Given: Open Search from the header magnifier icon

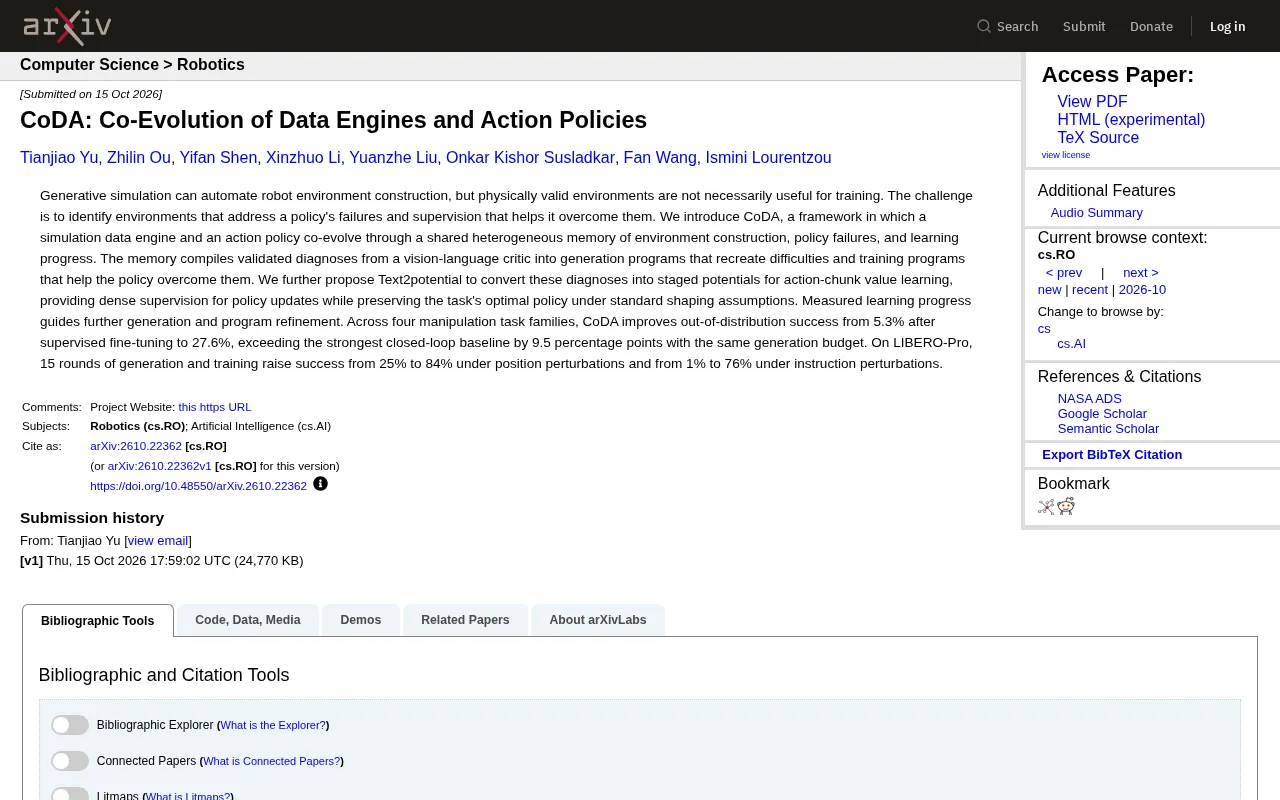Looking at the screenshot, I should pos(1008,26).
